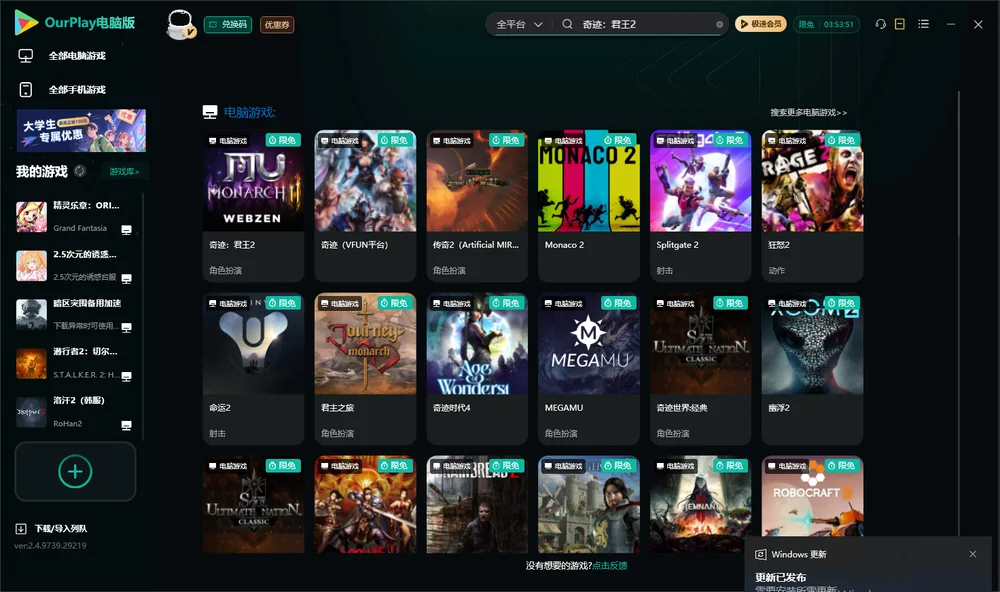Open the 奇迹: 君王2 game card

pos(253,205)
